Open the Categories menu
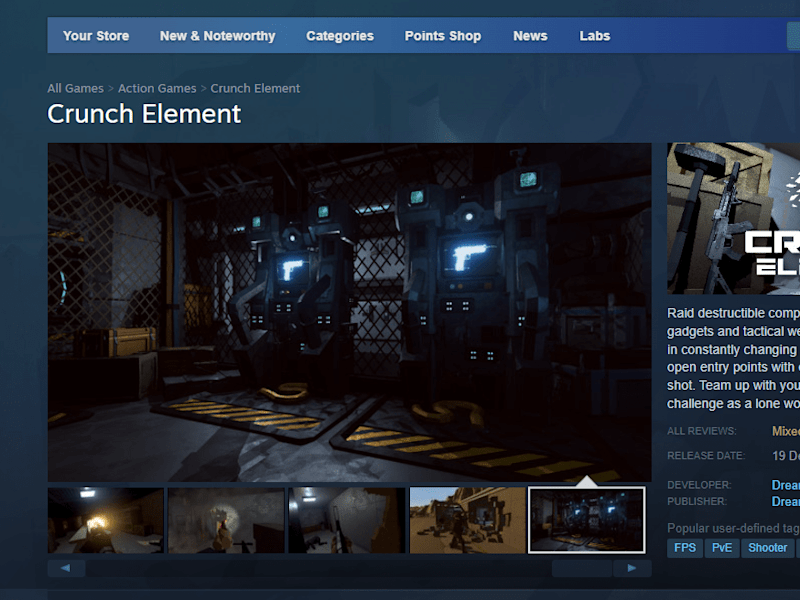The height and width of the screenshot is (600, 800). pos(340,36)
